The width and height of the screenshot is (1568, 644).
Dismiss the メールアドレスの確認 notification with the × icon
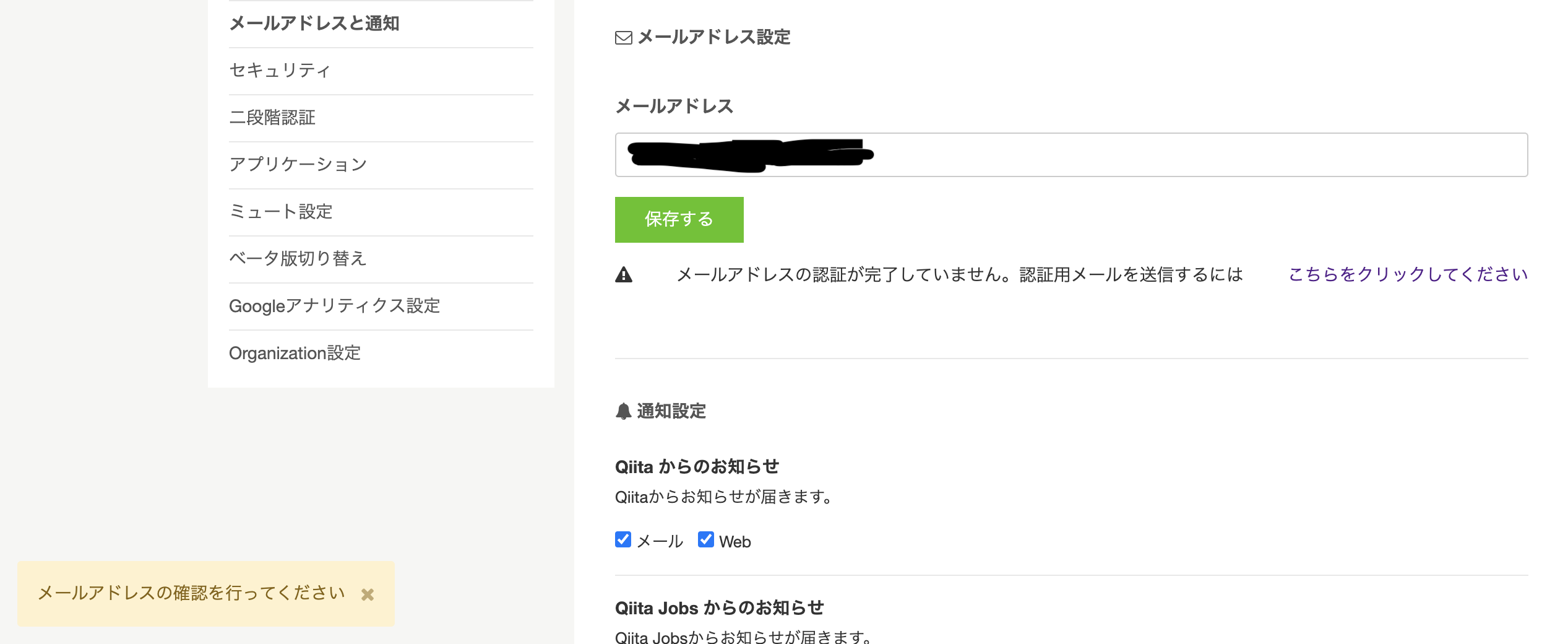pyautogui.click(x=369, y=593)
